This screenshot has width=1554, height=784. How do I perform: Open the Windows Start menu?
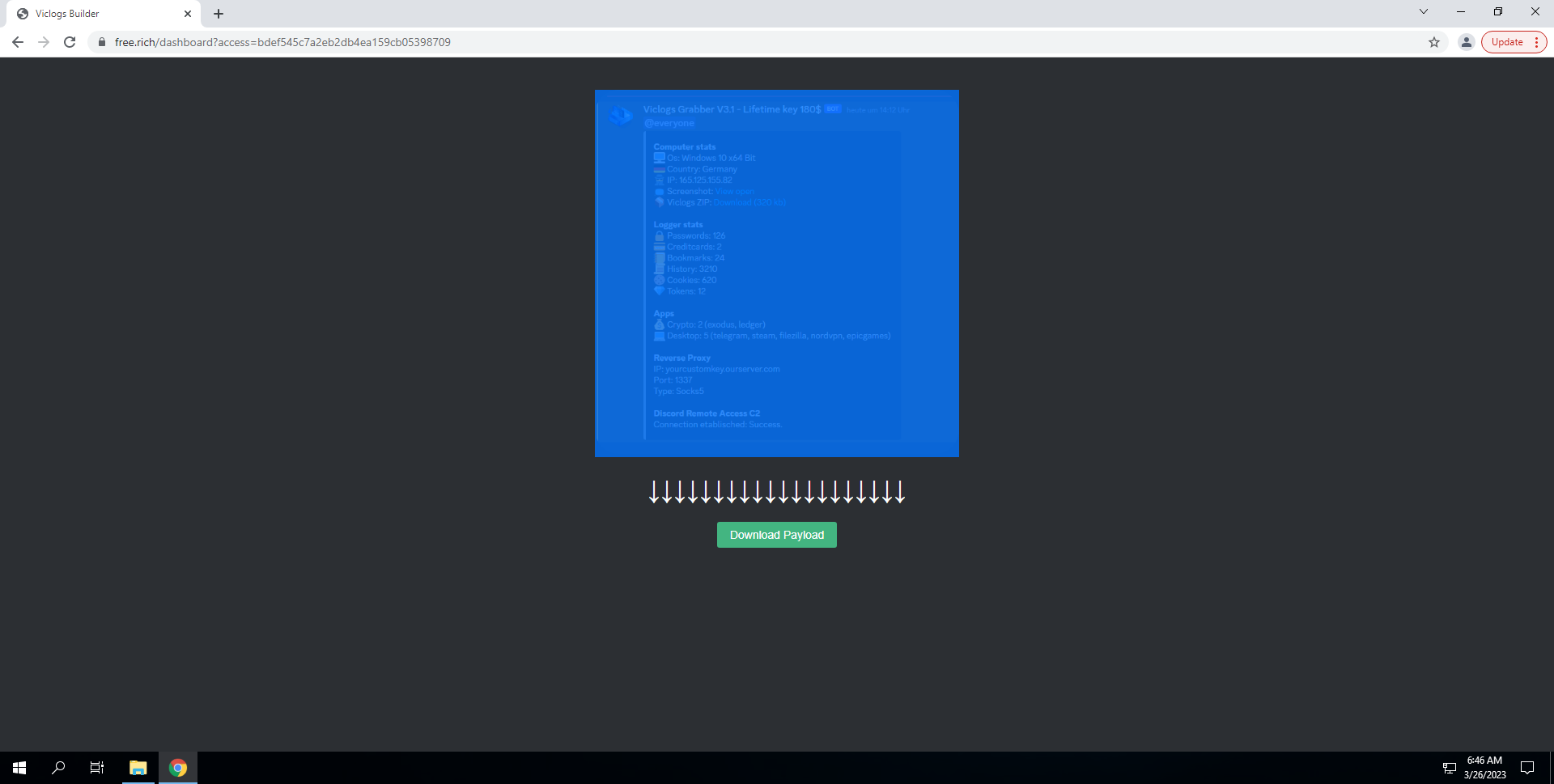click(19, 768)
